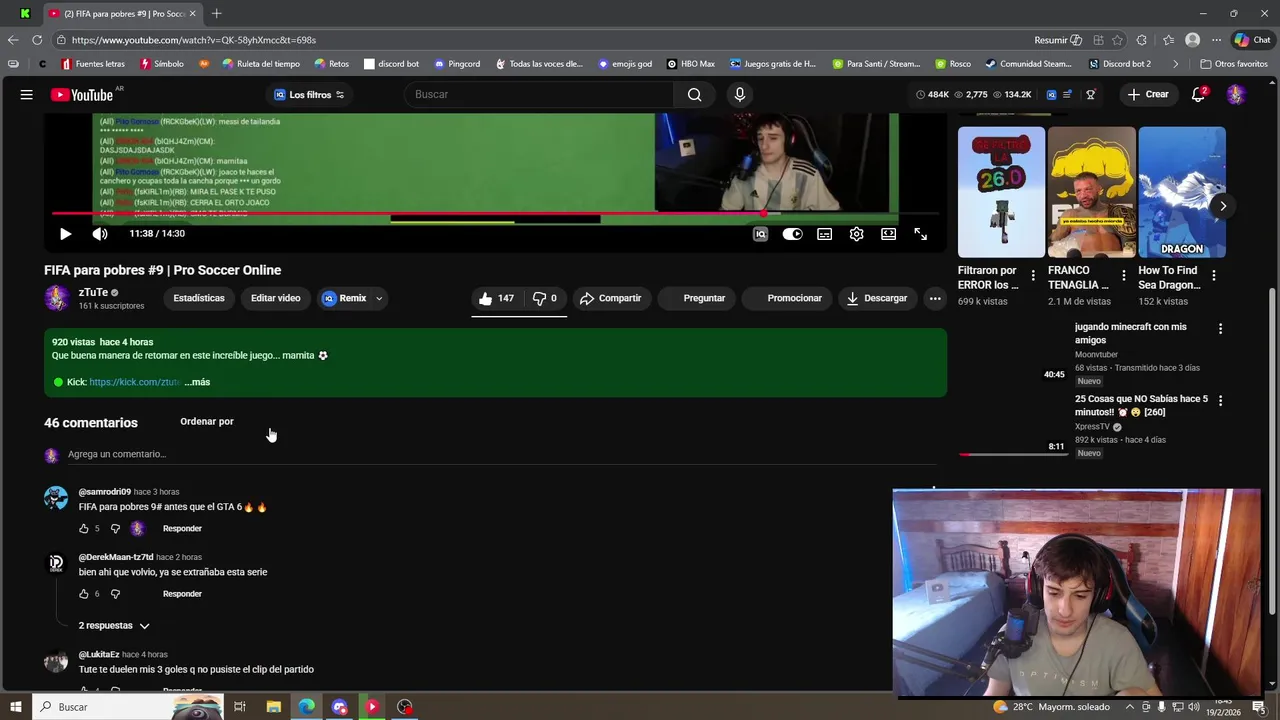
Task: Like the comment by @DerekMaan-tz7td
Action: point(84,594)
